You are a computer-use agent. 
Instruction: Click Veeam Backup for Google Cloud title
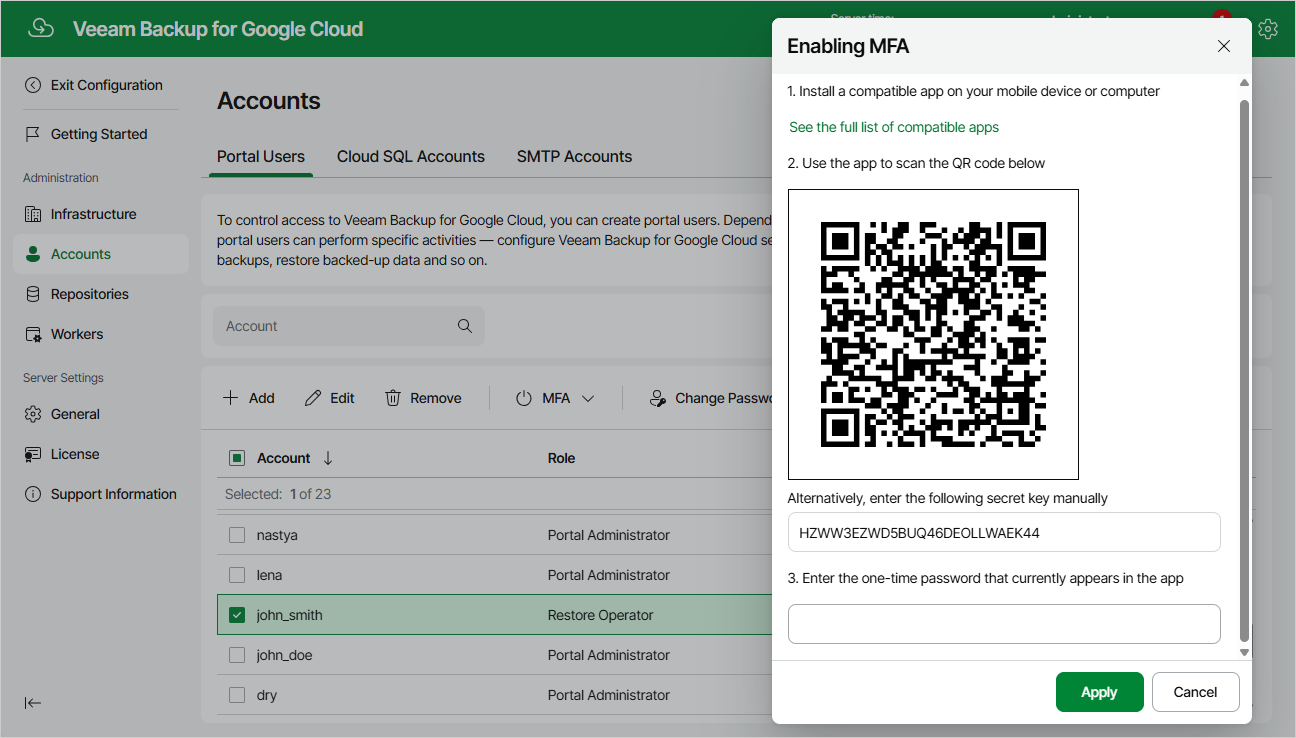coord(218,29)
